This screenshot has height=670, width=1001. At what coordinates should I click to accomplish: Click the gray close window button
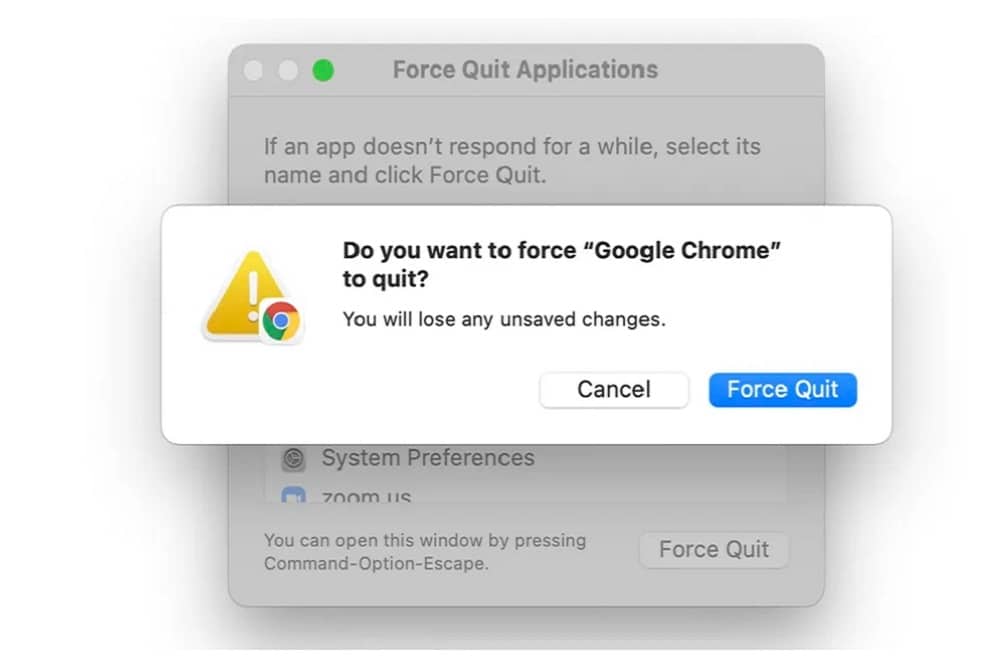tap(254, 71)
